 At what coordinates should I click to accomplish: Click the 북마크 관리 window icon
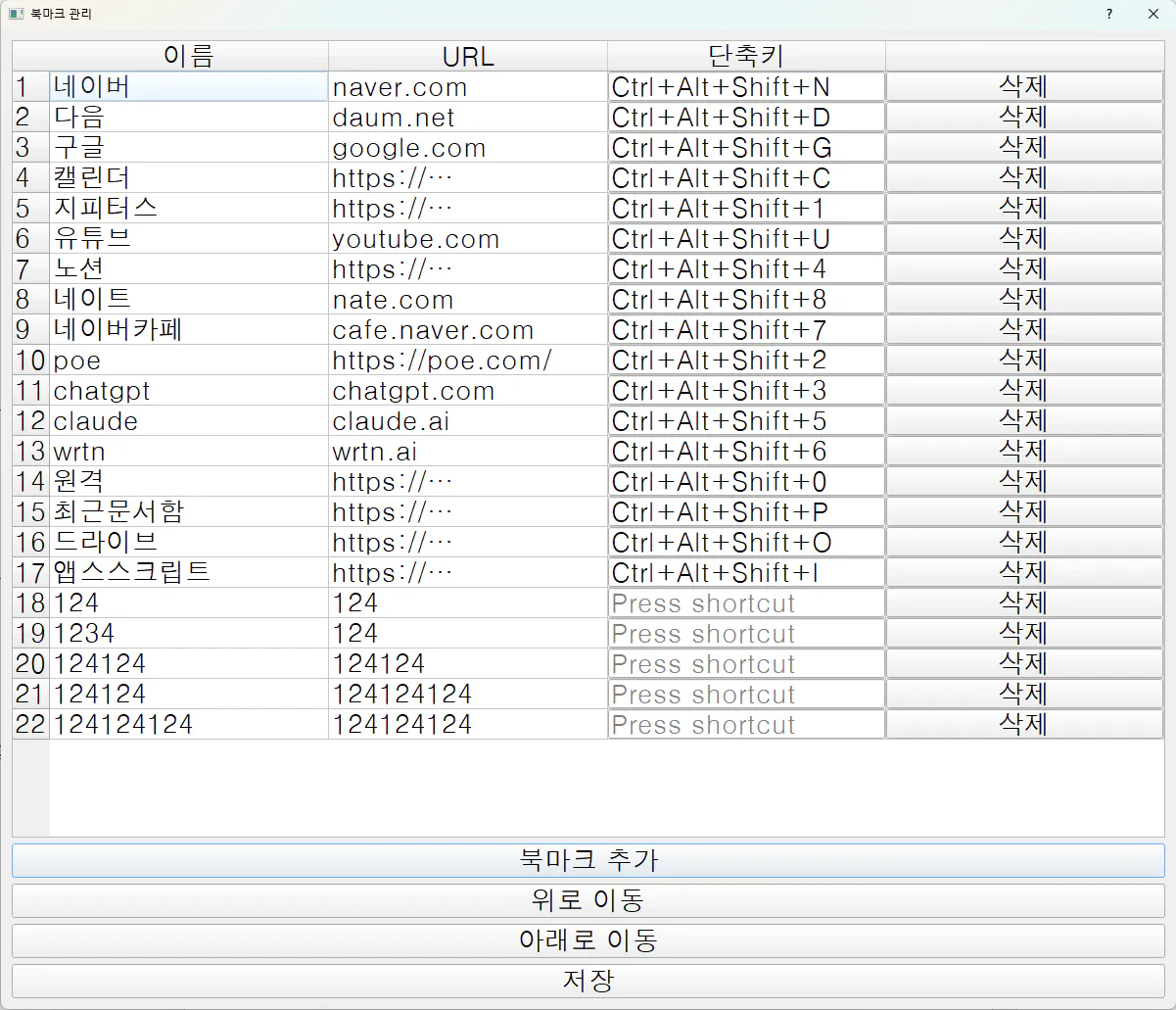point(15,14)
